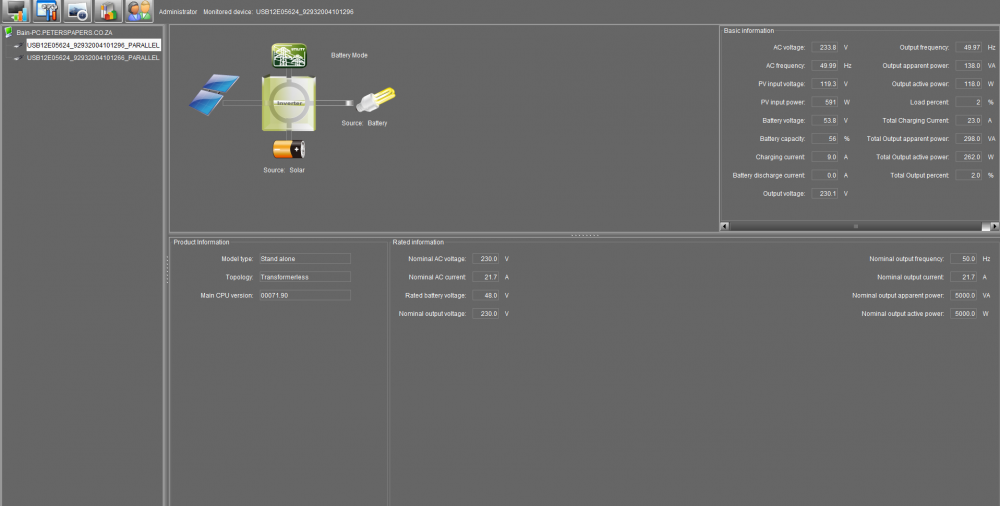Click the Main CPU version field
The height and width of the screenshot is (506, 1000).
point(304,295)
